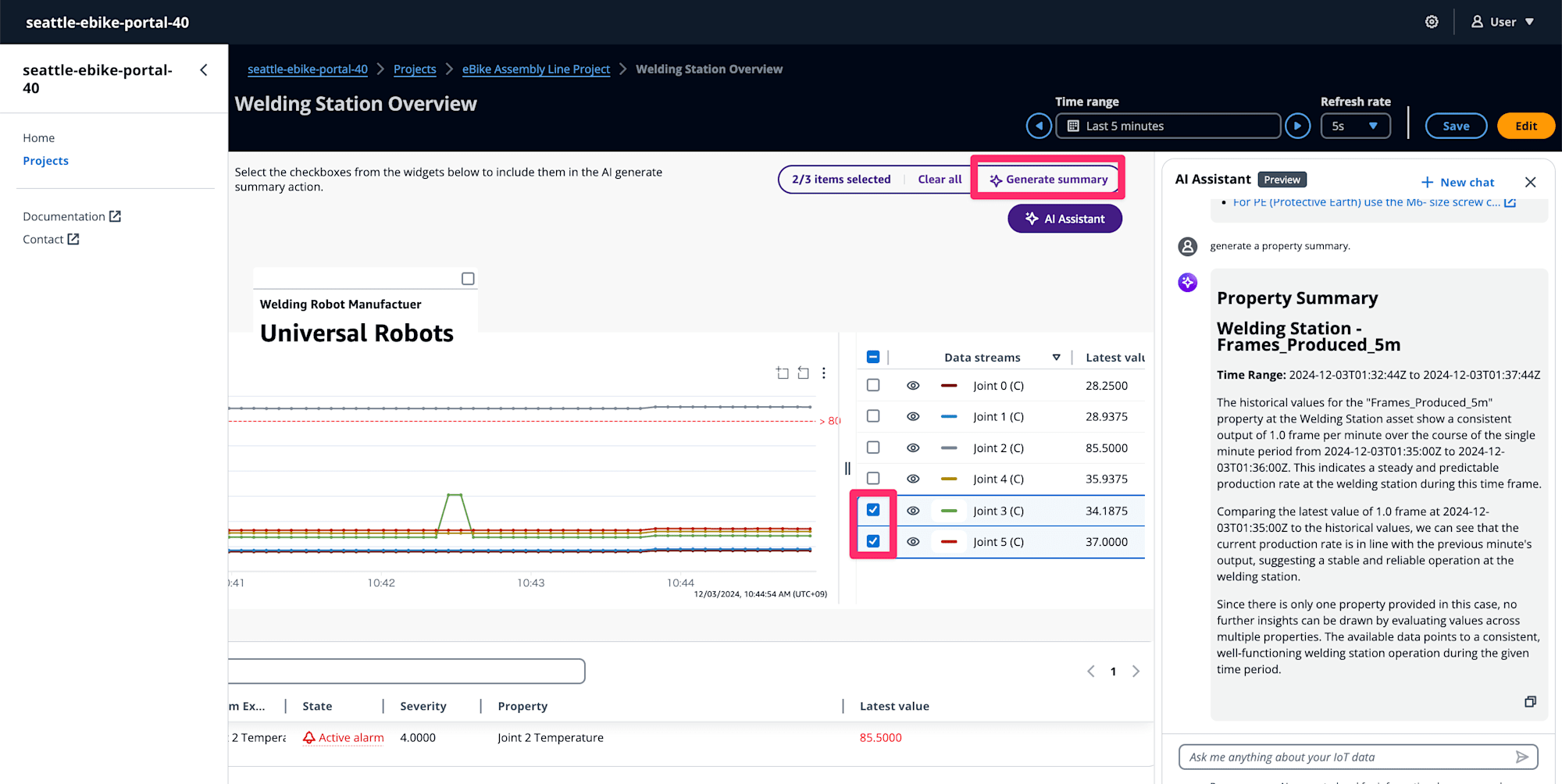Follow seattle-ebike-portal-40 breadcrumb link
The image size is (1562, 784).
[x=308, y=69]
